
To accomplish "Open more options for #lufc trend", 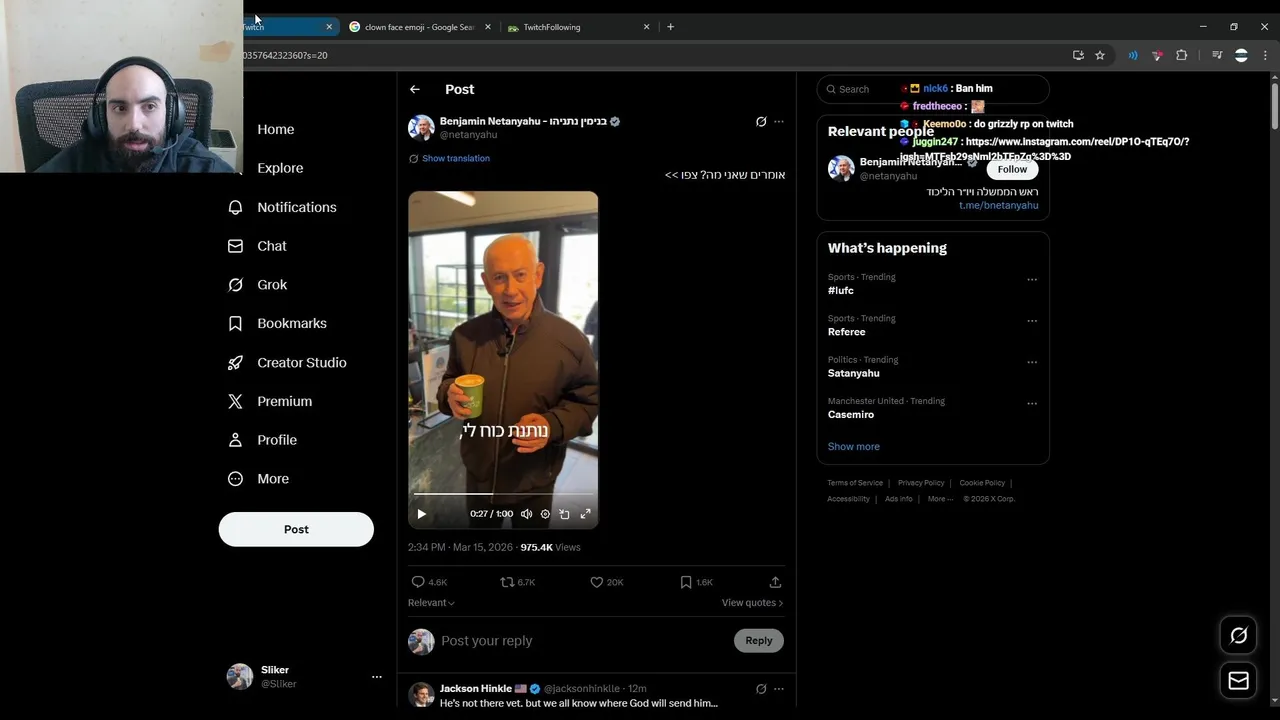I will point(1032,279).
